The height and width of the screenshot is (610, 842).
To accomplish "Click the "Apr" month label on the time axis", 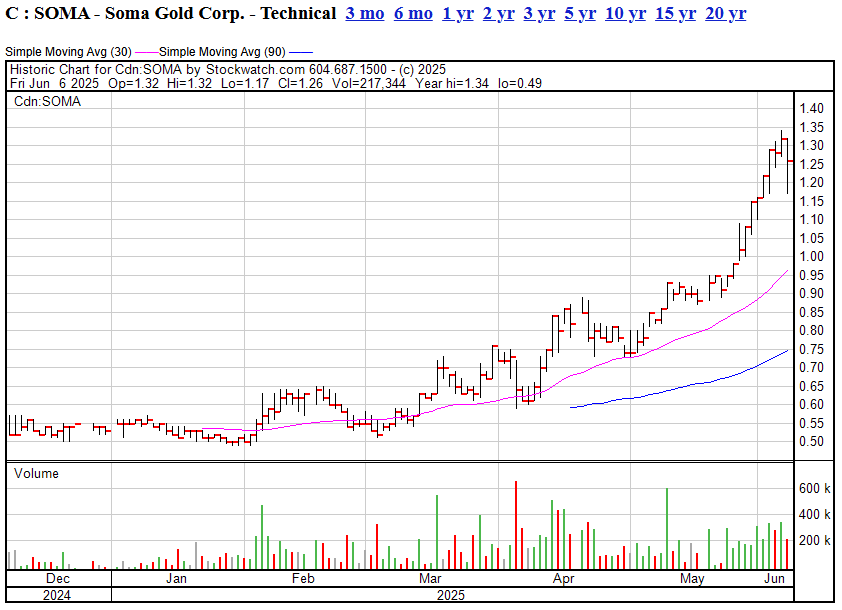I will (564, 578).
